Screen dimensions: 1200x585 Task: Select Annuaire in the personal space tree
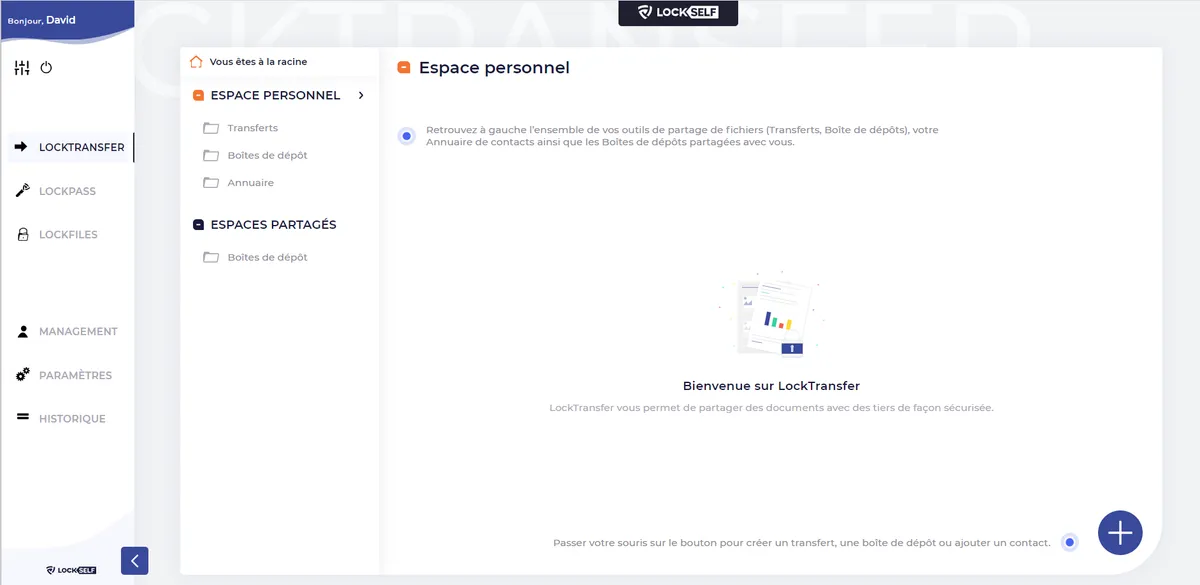tap(251, 183)
